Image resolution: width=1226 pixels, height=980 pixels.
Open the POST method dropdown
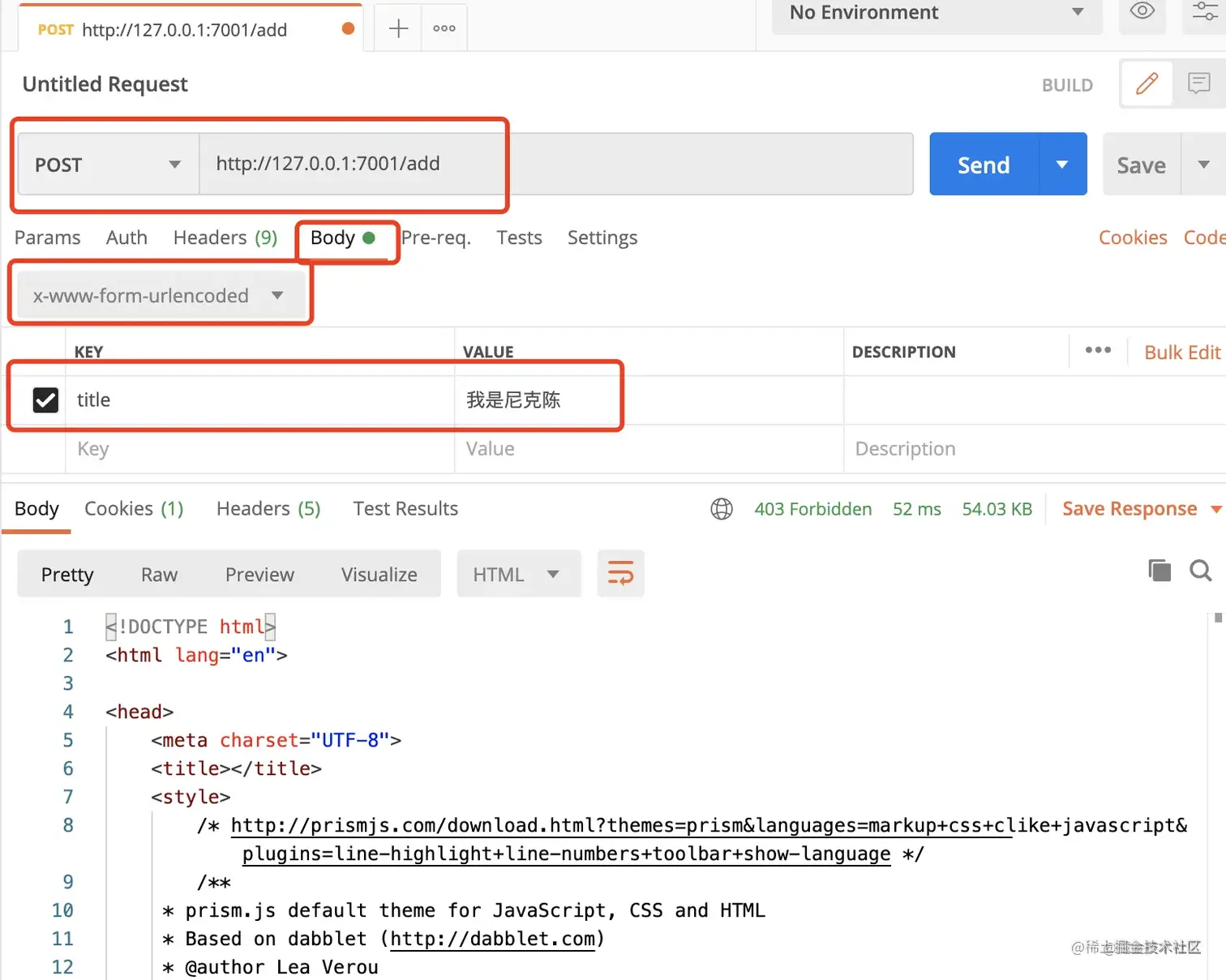point(108,165)
